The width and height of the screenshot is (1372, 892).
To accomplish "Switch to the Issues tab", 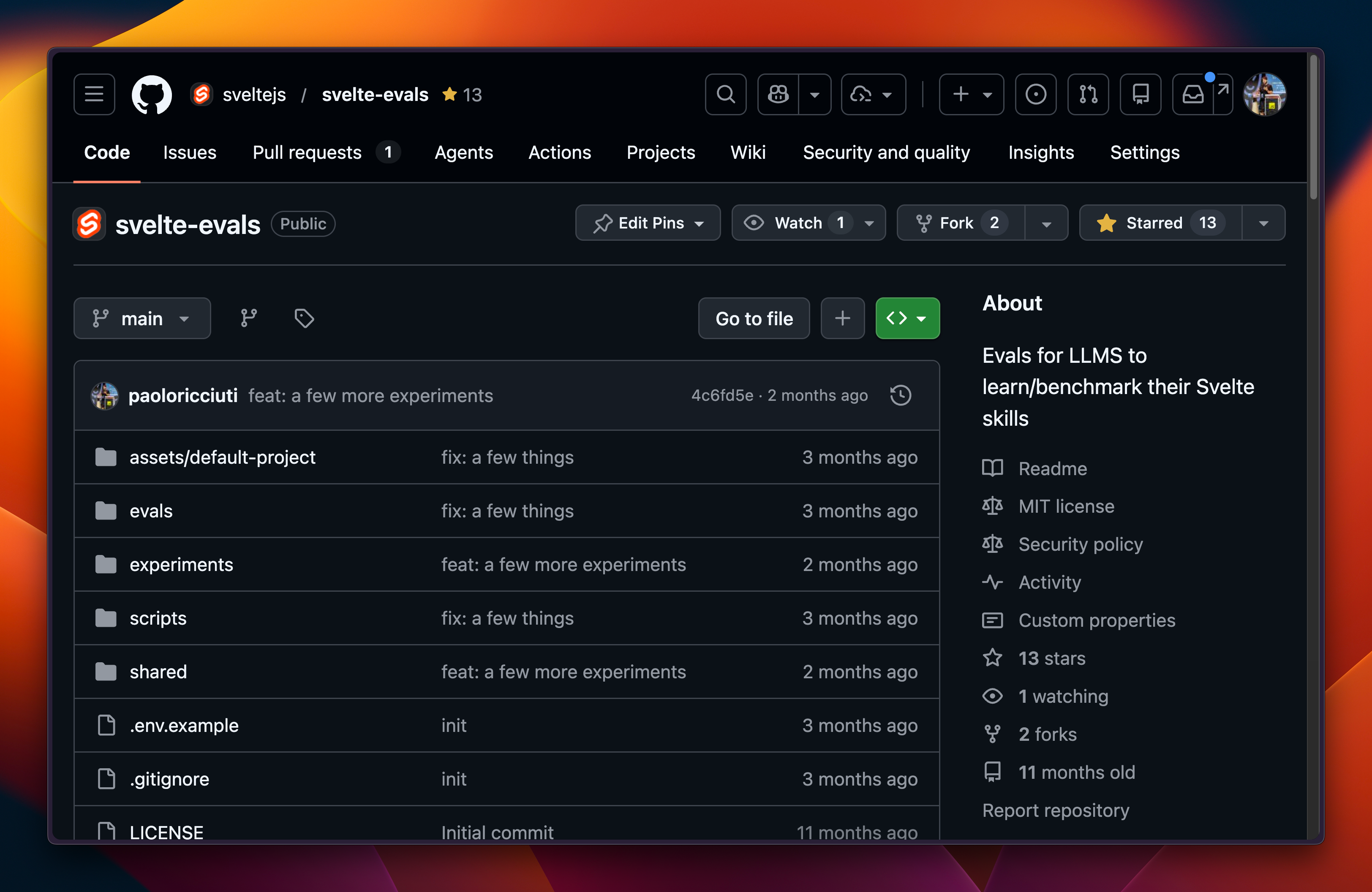I will [190, 152].
